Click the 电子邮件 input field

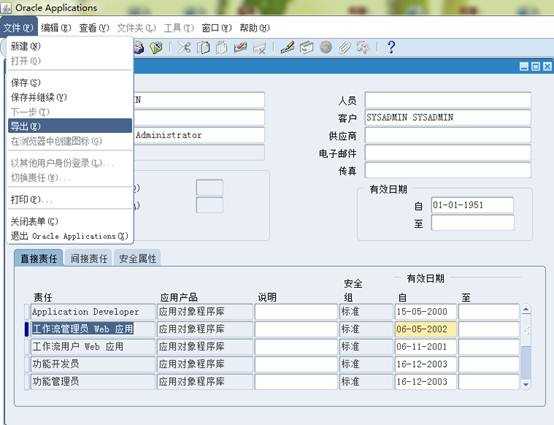(x=448, y=153)
